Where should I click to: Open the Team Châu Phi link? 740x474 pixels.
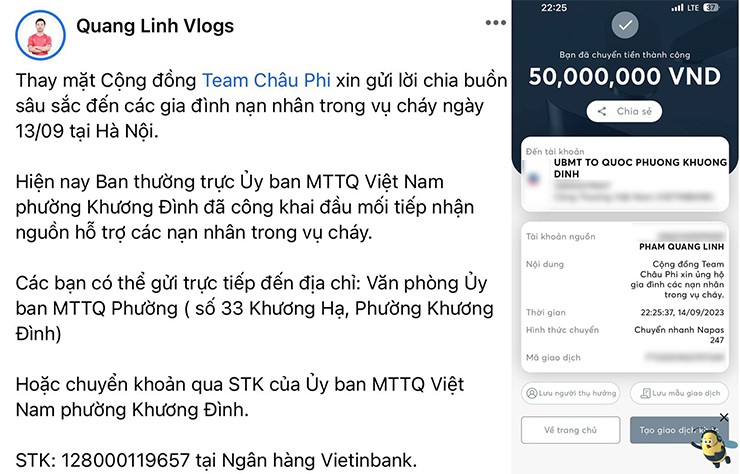(x=266, y=80)
